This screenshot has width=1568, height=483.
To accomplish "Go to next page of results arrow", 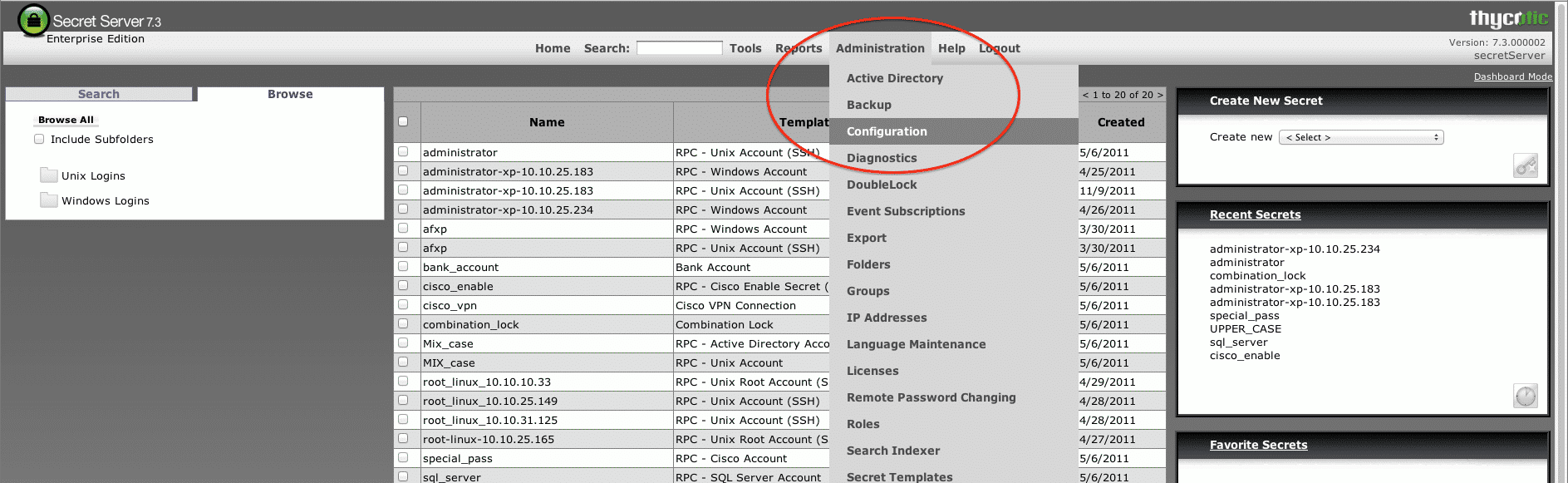I will [1160, 95].
